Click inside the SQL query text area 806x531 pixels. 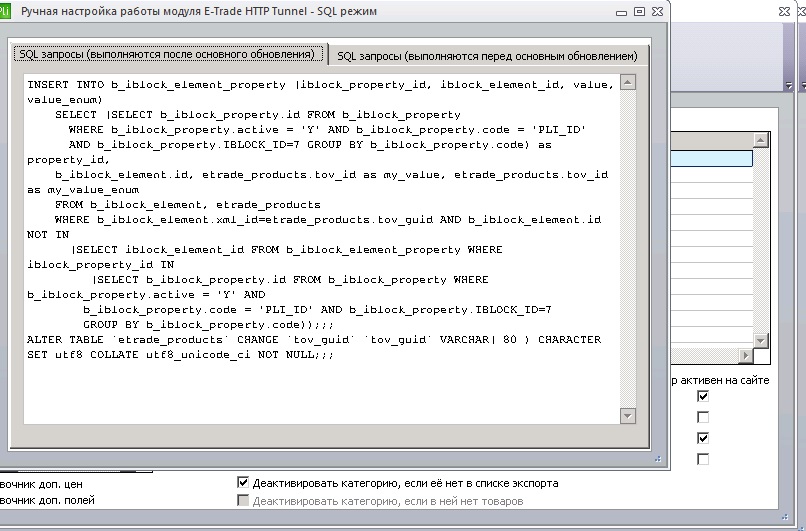321,249
